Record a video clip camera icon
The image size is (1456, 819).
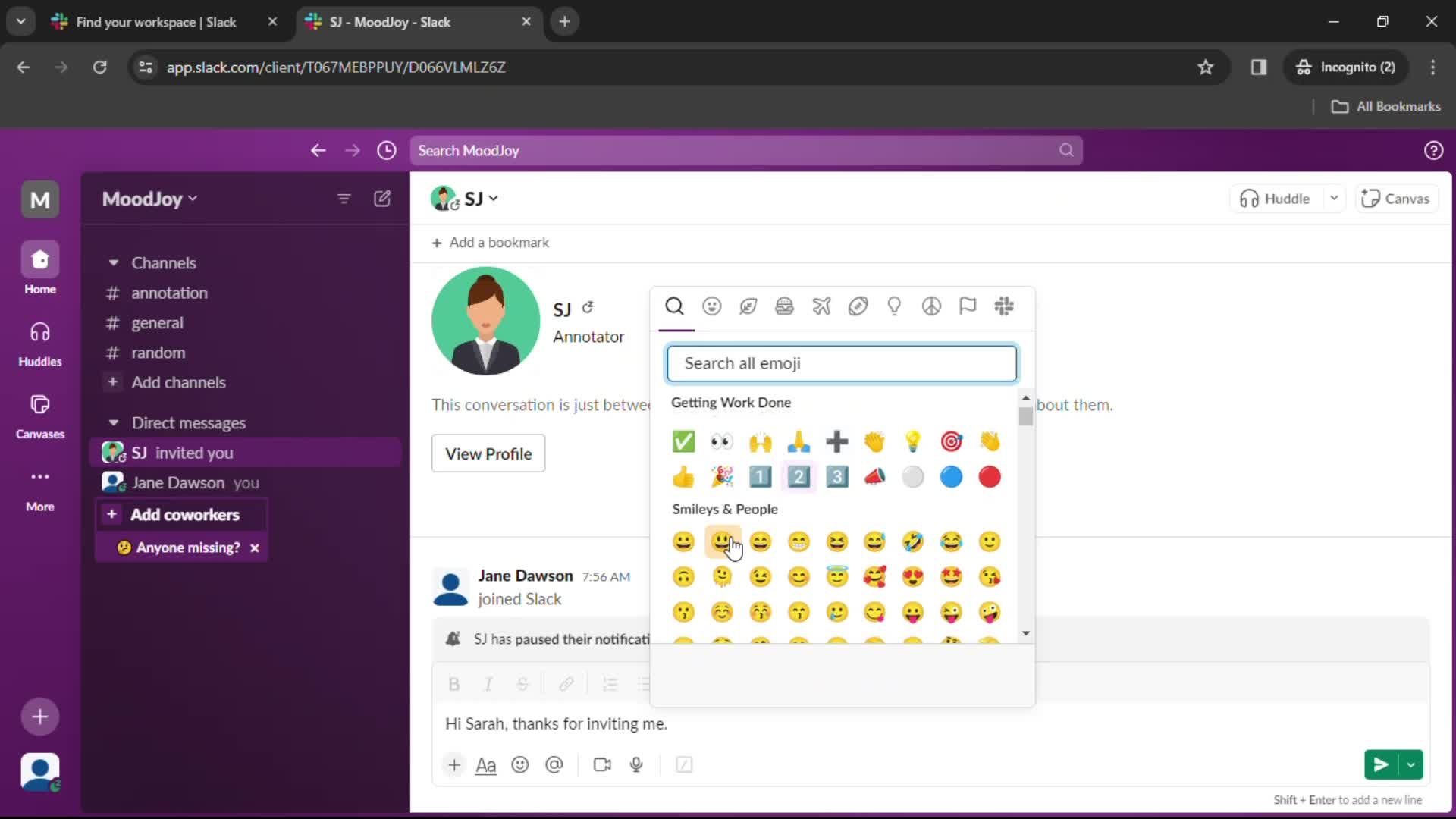click(602, 764)
